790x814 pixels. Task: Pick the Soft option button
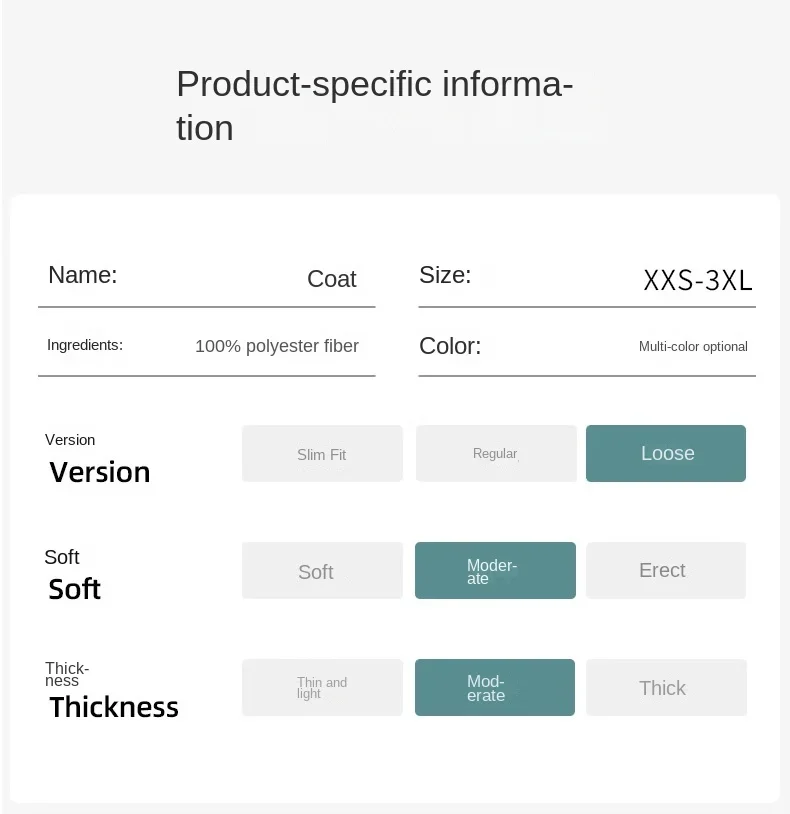[x=322, y=571]
